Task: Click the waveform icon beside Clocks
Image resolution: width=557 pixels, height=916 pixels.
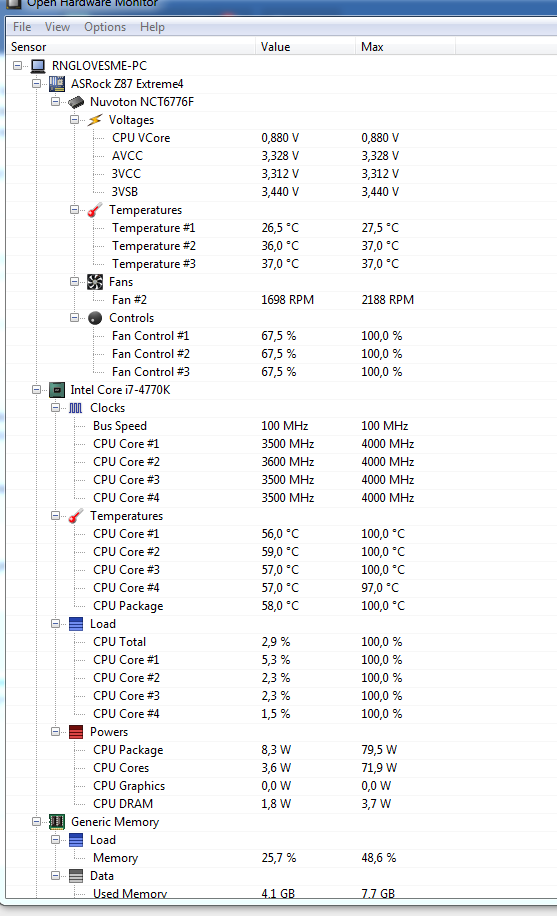Action: click(x=76, y=408)
